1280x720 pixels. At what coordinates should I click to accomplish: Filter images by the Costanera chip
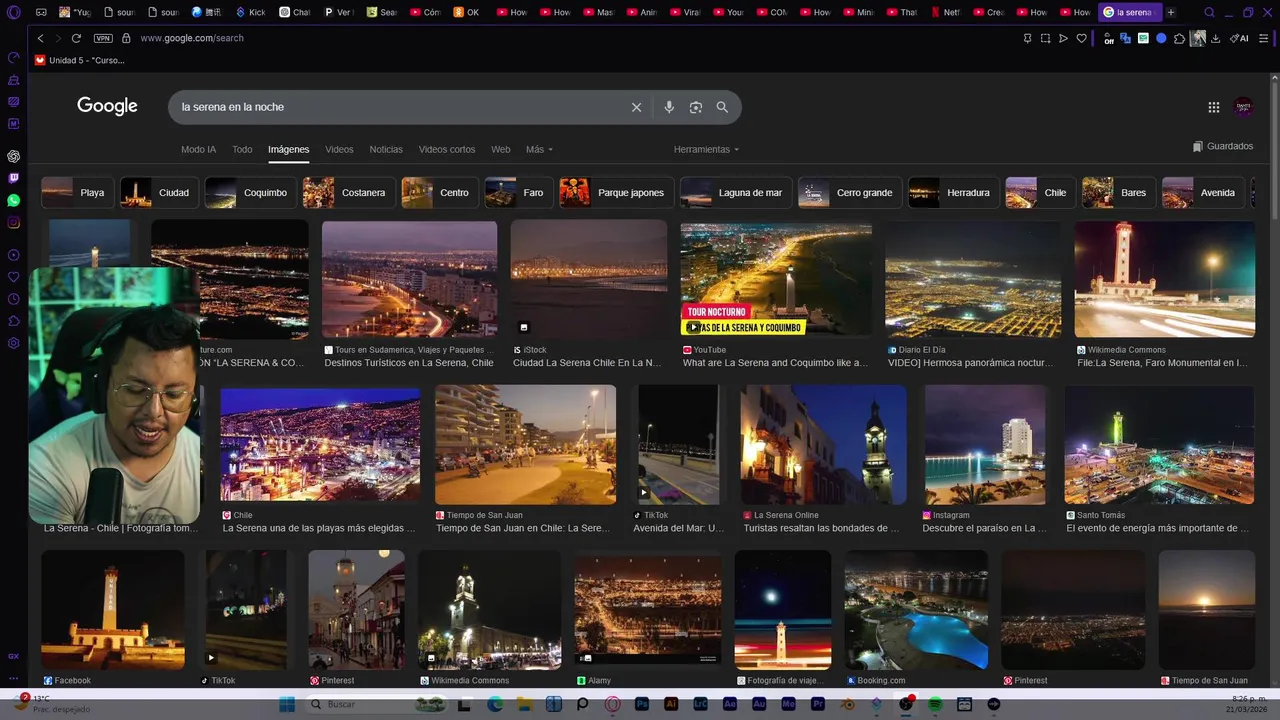(x=348, y=192)
